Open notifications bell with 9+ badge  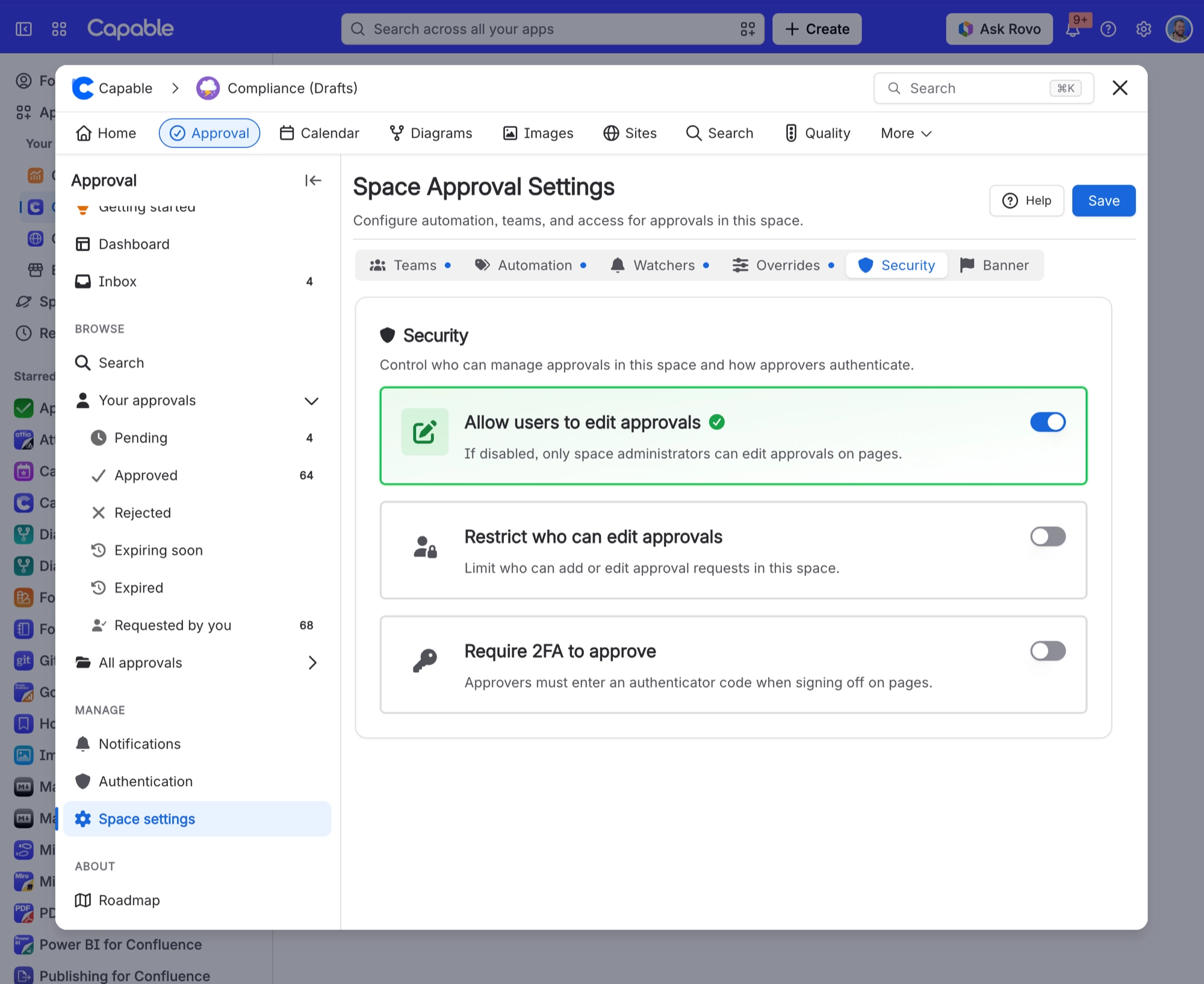[x=1073, y=29]
